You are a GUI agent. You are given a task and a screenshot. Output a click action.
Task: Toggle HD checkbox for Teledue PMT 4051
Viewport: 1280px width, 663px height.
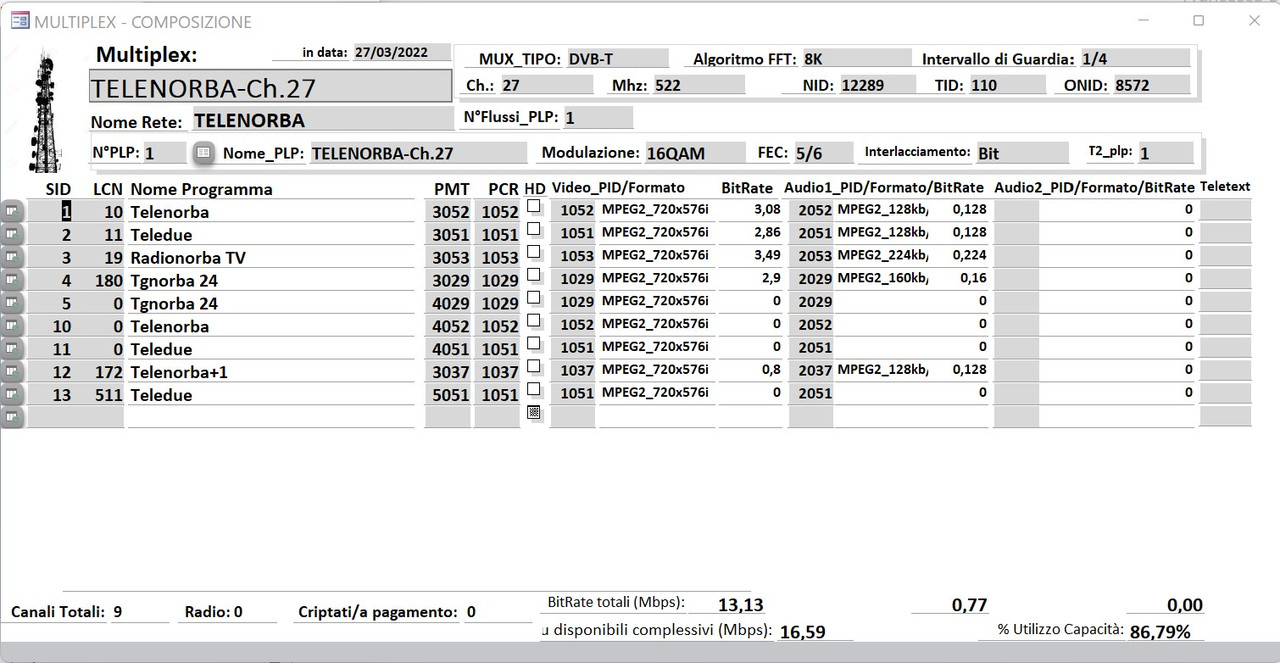[534, 344]
